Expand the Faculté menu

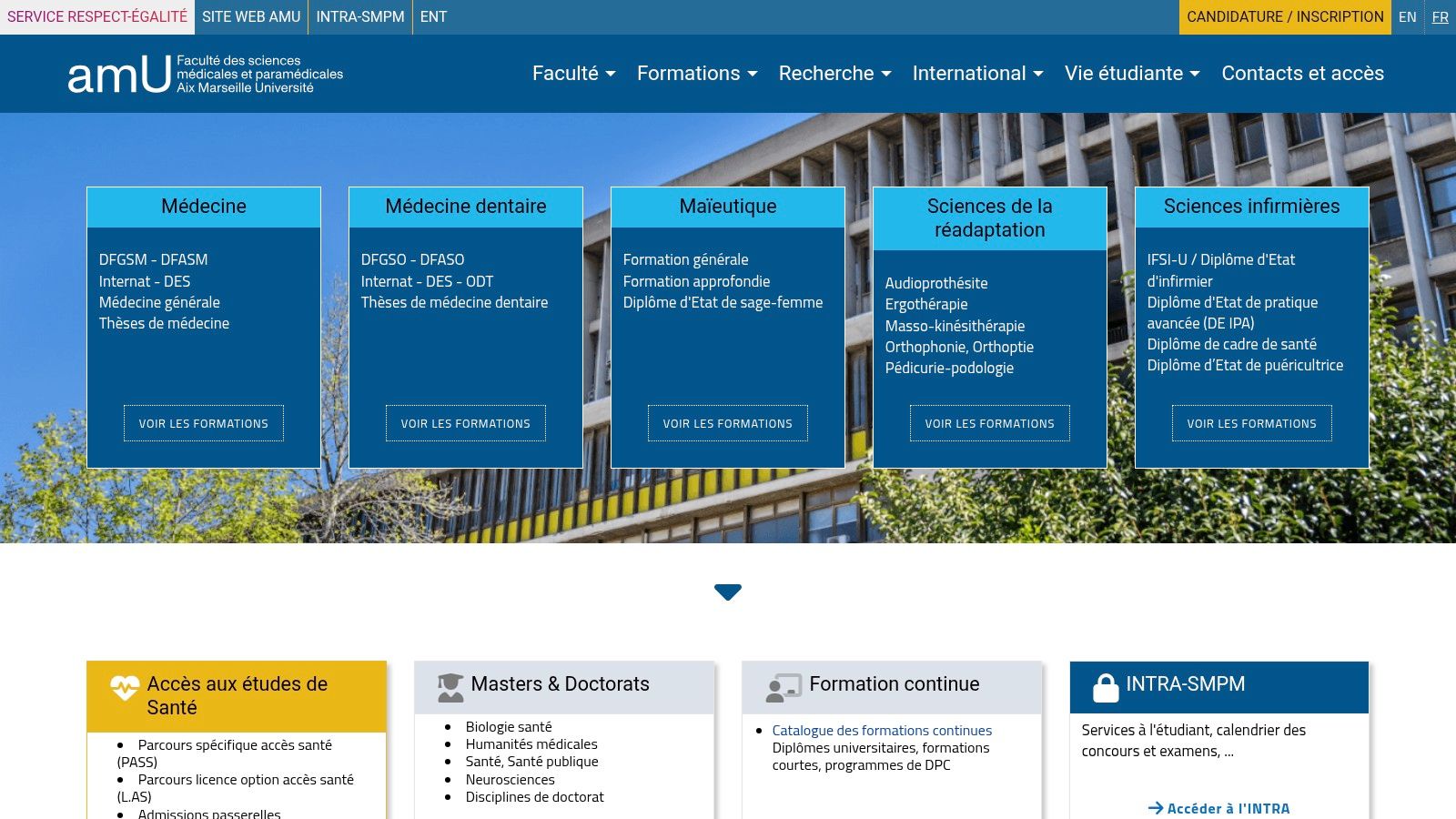coord(574,74)
